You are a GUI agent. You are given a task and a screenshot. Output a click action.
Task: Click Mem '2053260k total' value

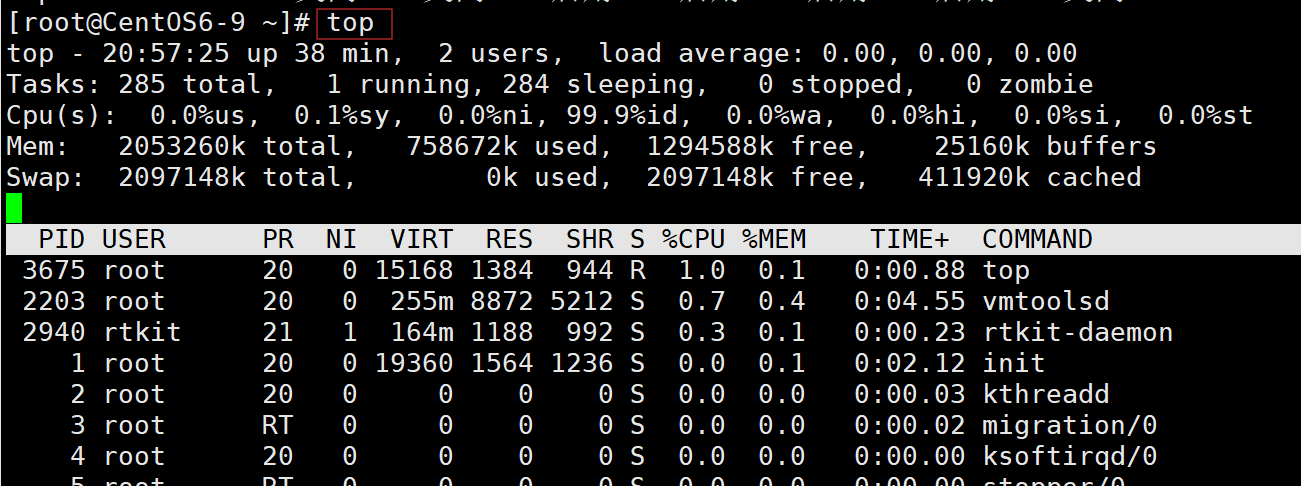coord(230,147)
